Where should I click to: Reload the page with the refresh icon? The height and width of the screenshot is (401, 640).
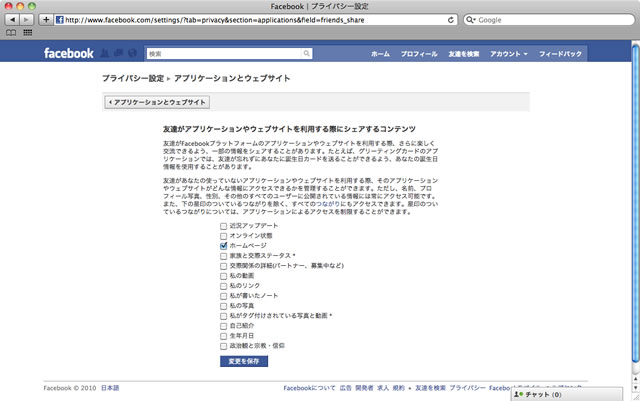451,20
